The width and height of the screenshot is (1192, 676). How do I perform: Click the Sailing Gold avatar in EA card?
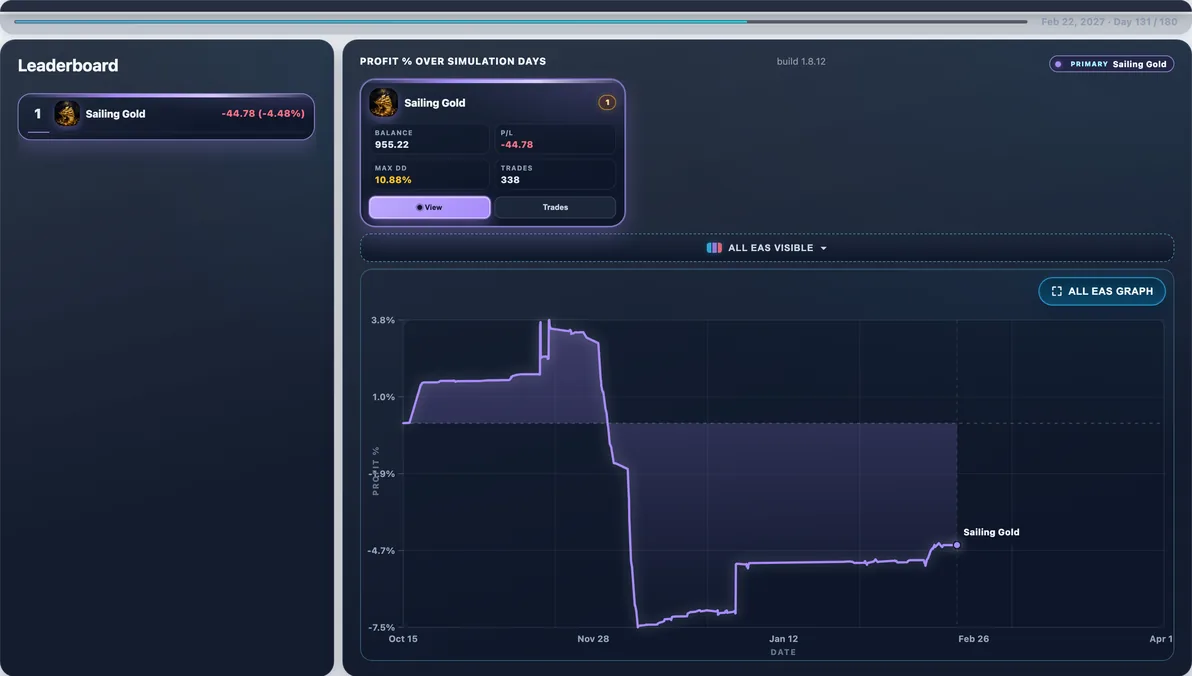point(383,103)
